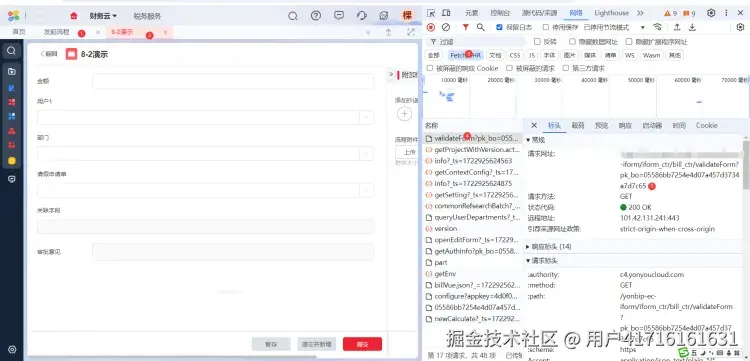Click the 暂存 button

coord(271,344)
